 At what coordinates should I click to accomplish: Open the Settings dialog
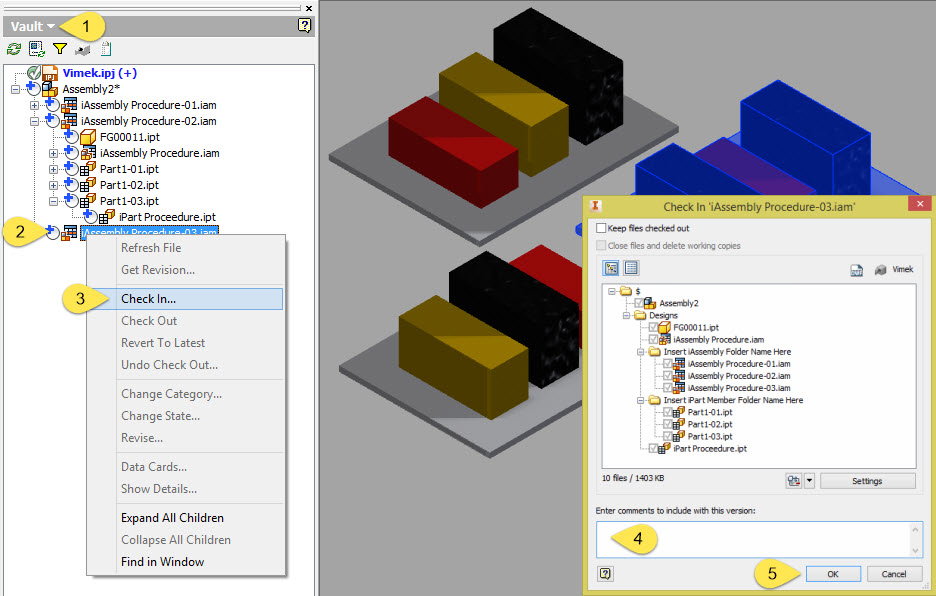tap(867, 480)
